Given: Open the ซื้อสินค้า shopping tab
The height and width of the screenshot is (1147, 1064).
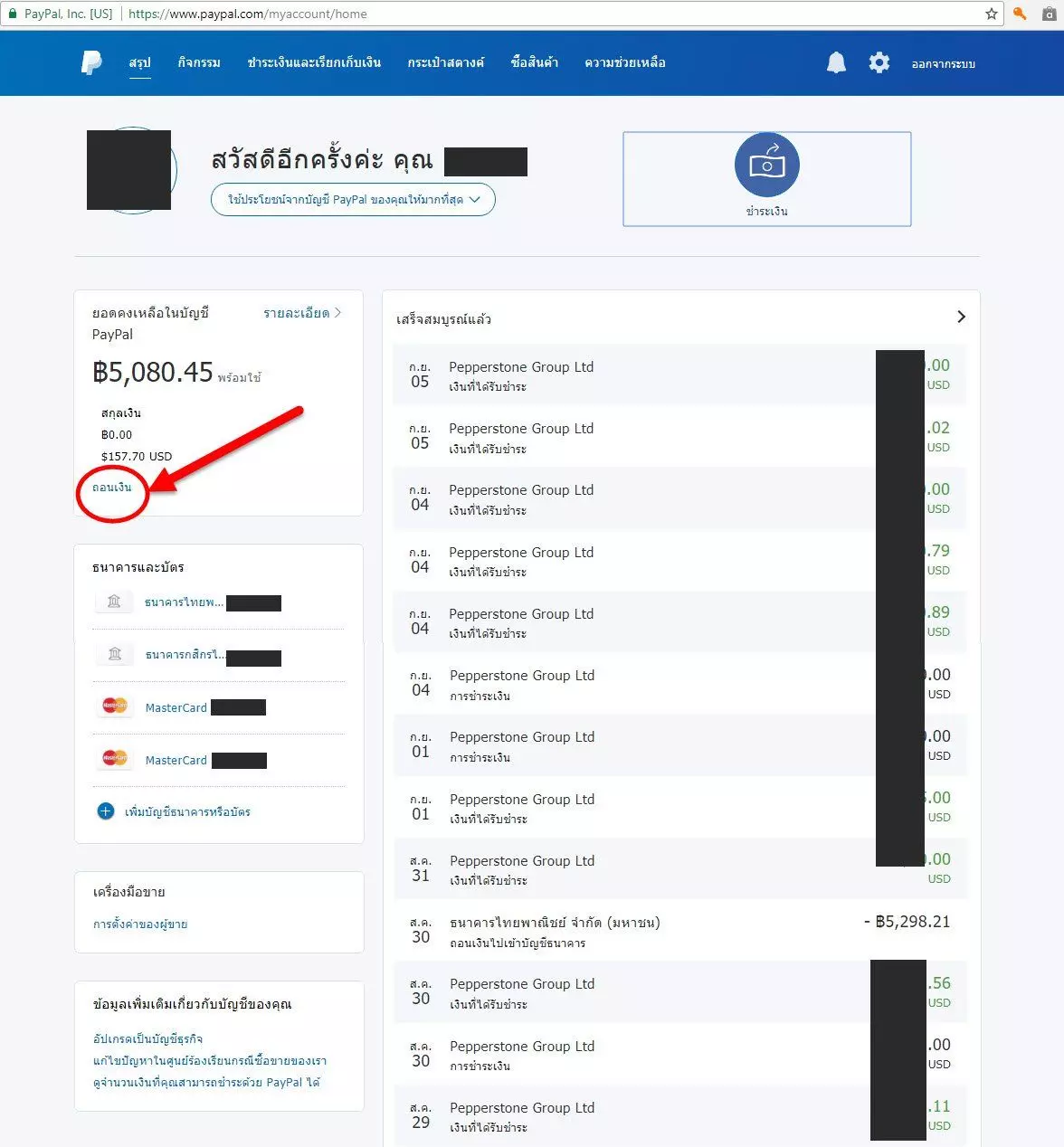Looking at the screenshot, I should click(x=534, y=62).
